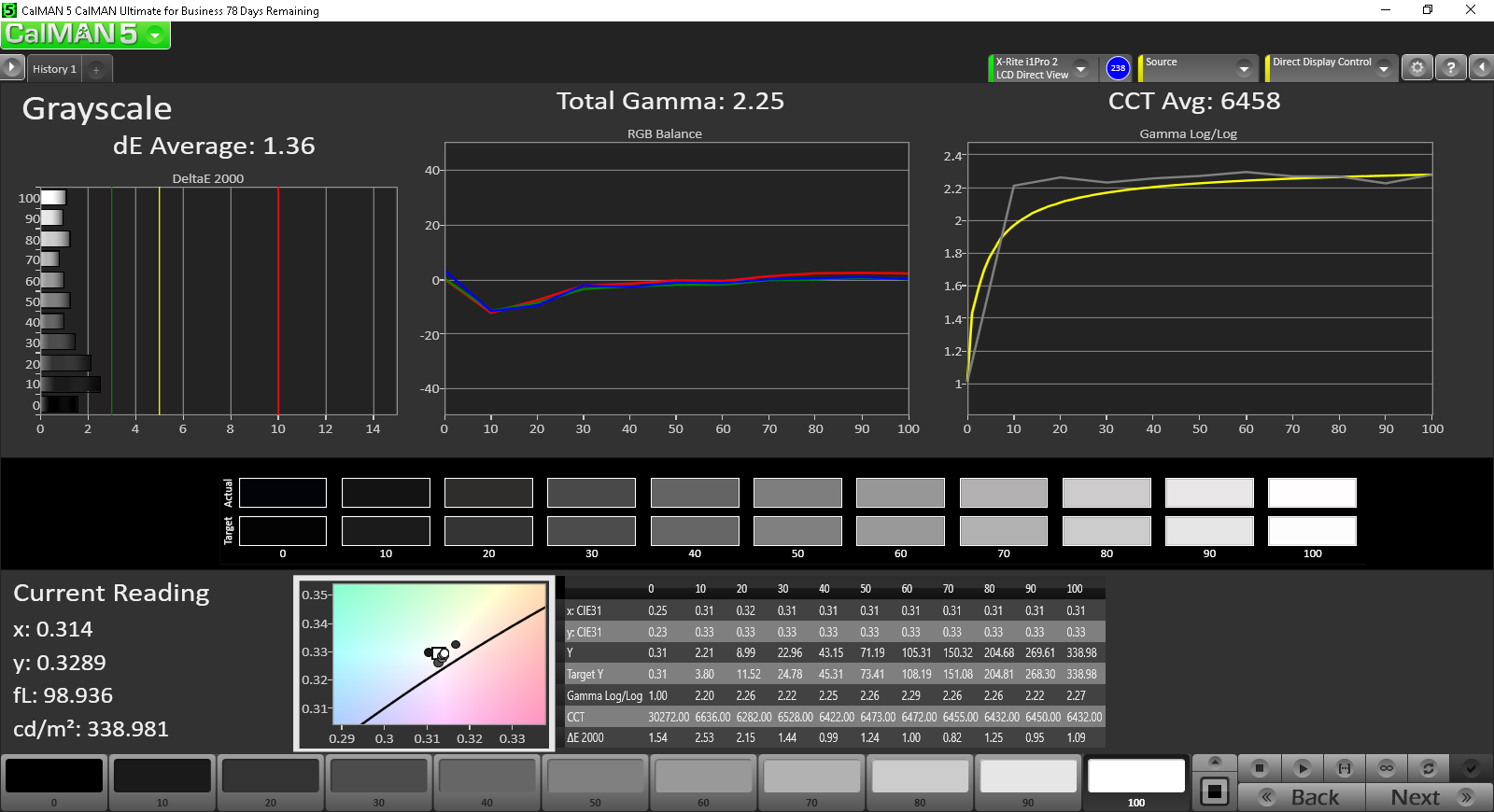This screenshot has height=812, width=1494.
Task: Select the 70 grayscale level button
Action: [x=811, y=782]
